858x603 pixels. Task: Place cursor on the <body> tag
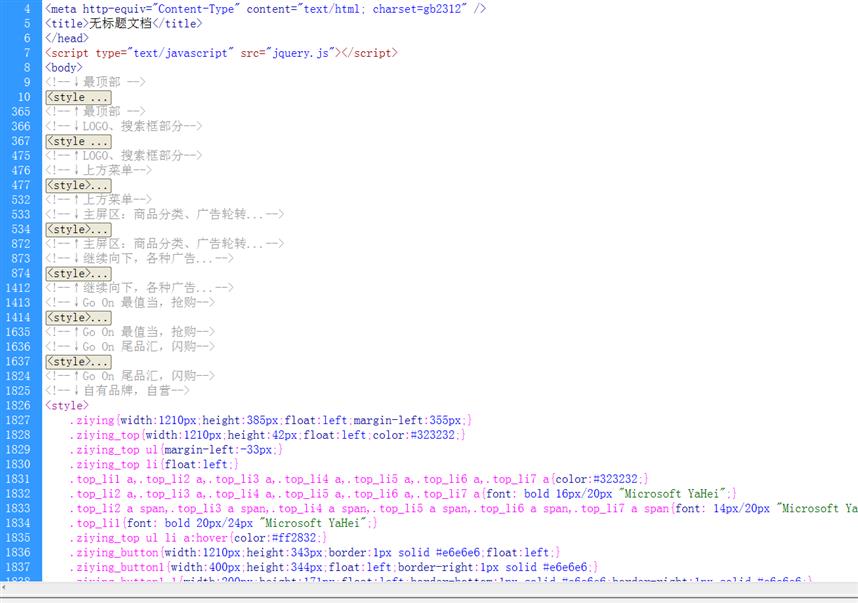(64, 68)
